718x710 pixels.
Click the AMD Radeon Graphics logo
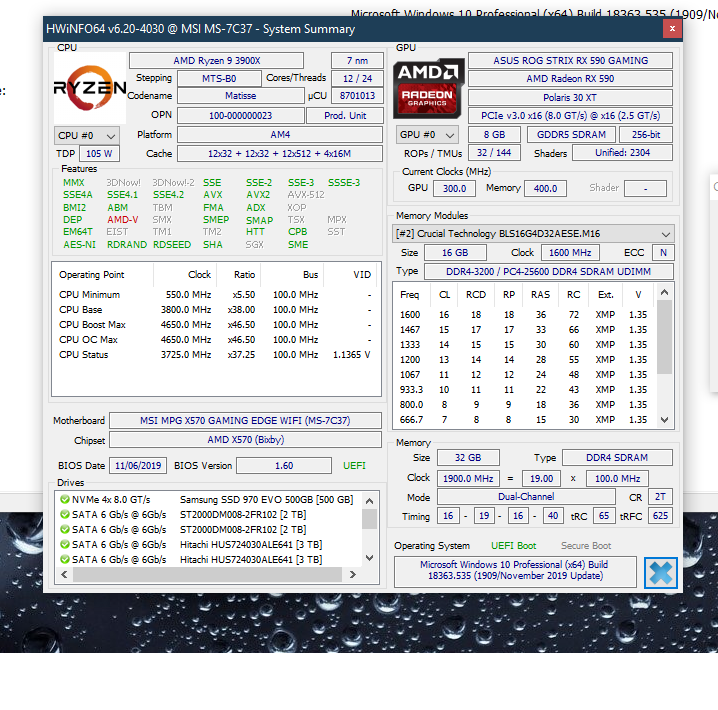pyautogui.click(x=428, y=88)
